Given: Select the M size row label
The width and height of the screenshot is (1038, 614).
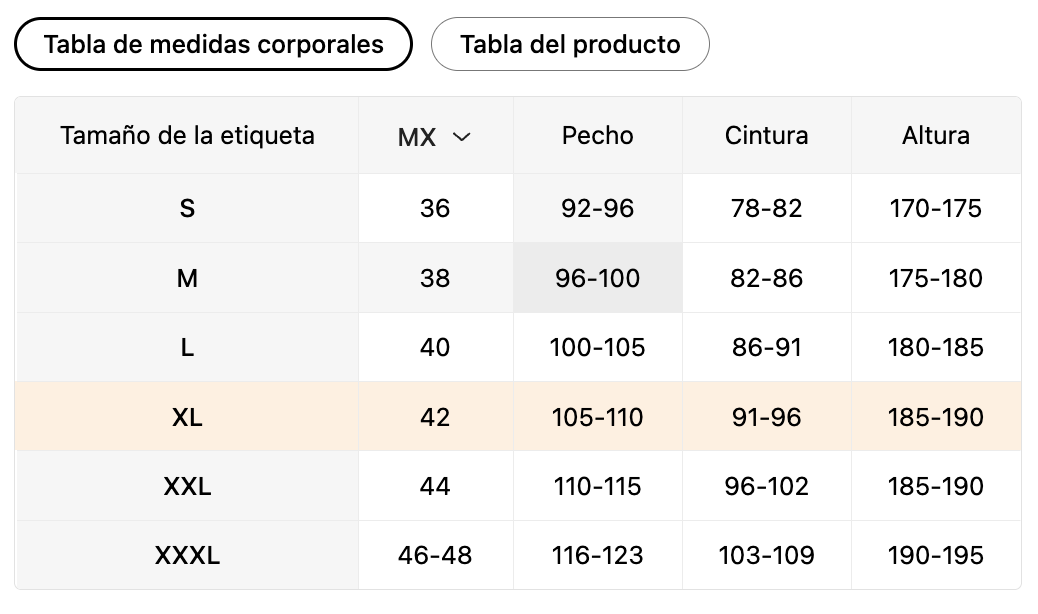Looking at the screenshot, I should [x=187, y=278].
